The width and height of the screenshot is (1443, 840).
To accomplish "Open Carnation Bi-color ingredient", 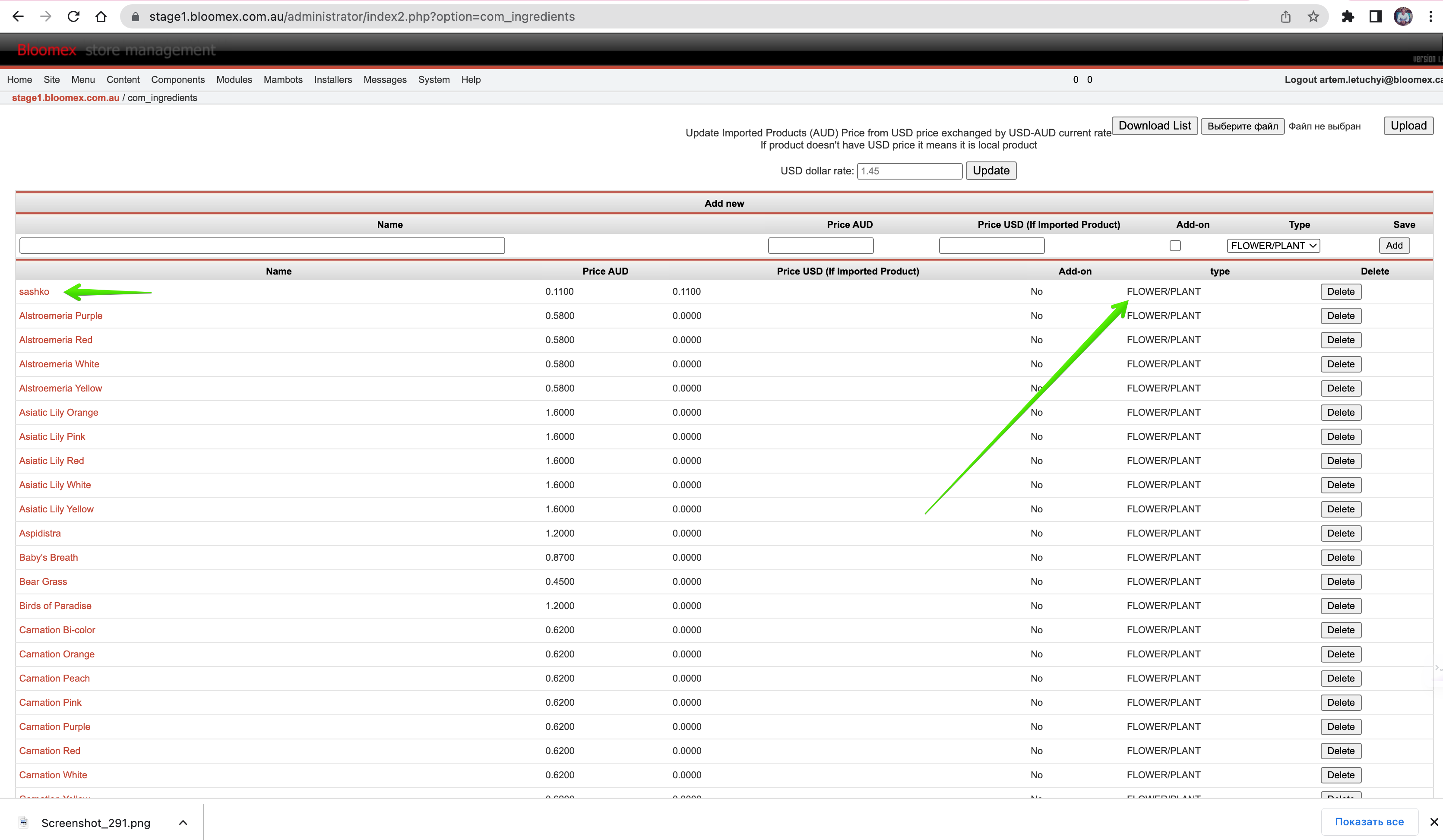I will pyautogui.click(x=57, y=630).
